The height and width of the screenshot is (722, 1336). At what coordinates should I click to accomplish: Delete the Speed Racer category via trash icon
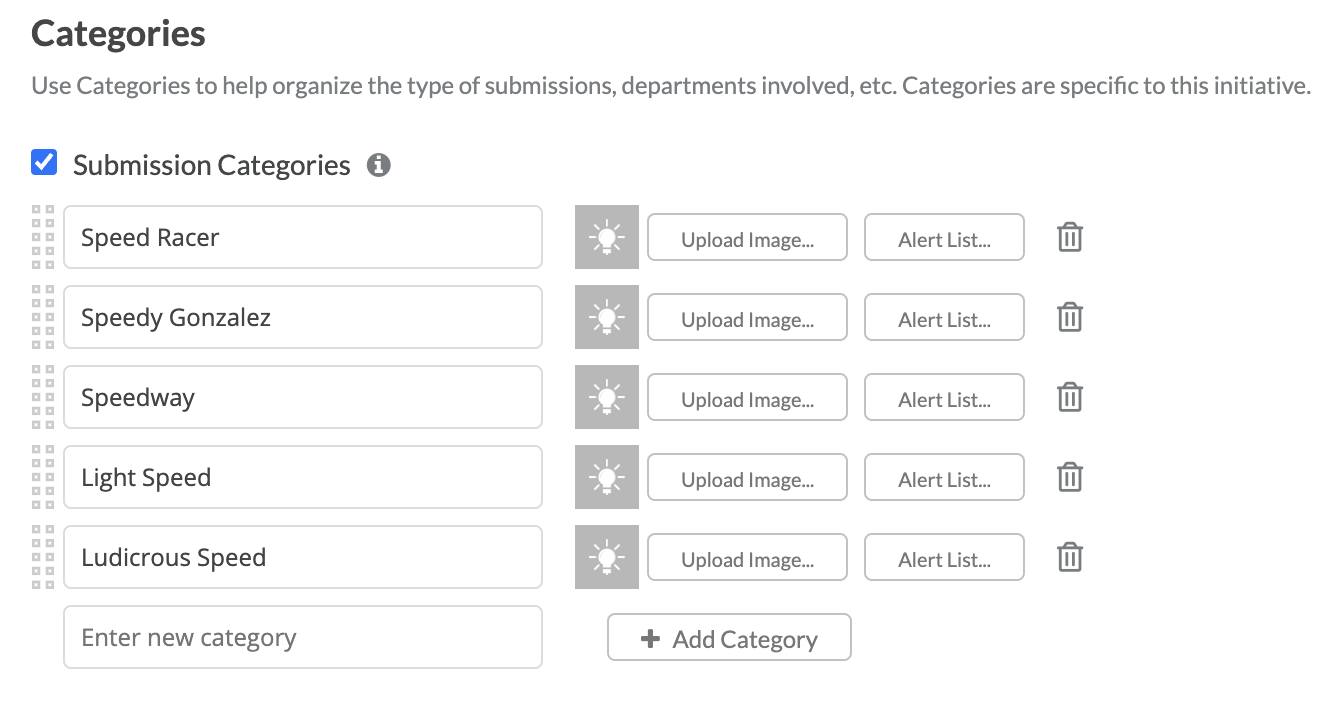[1070, 237]
